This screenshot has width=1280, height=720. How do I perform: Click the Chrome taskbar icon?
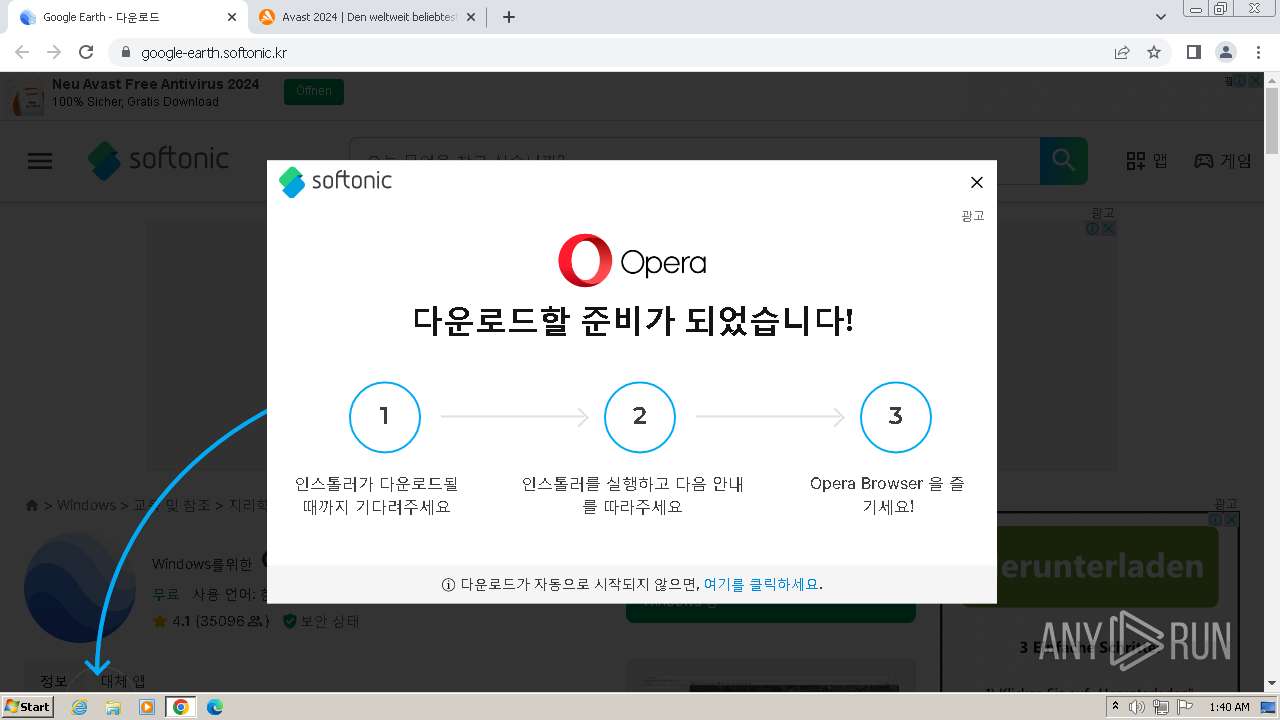point(181,707)
